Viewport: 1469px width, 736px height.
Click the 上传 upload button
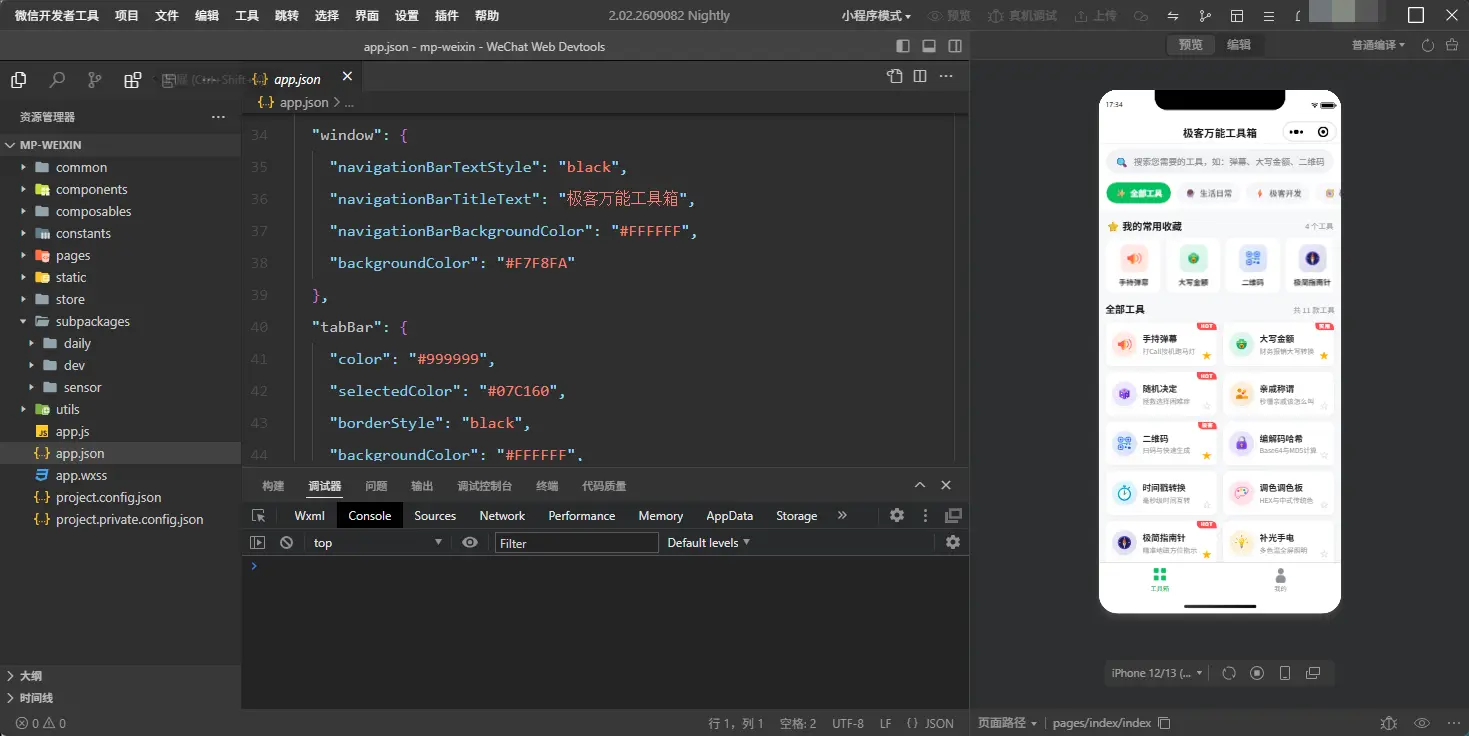pyautogui.click(x=1095, y=16)
